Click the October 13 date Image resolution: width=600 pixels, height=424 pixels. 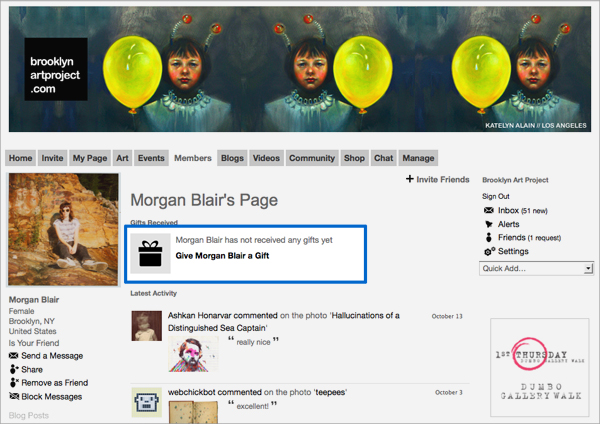pyautogui.click(x=447, y=316)
